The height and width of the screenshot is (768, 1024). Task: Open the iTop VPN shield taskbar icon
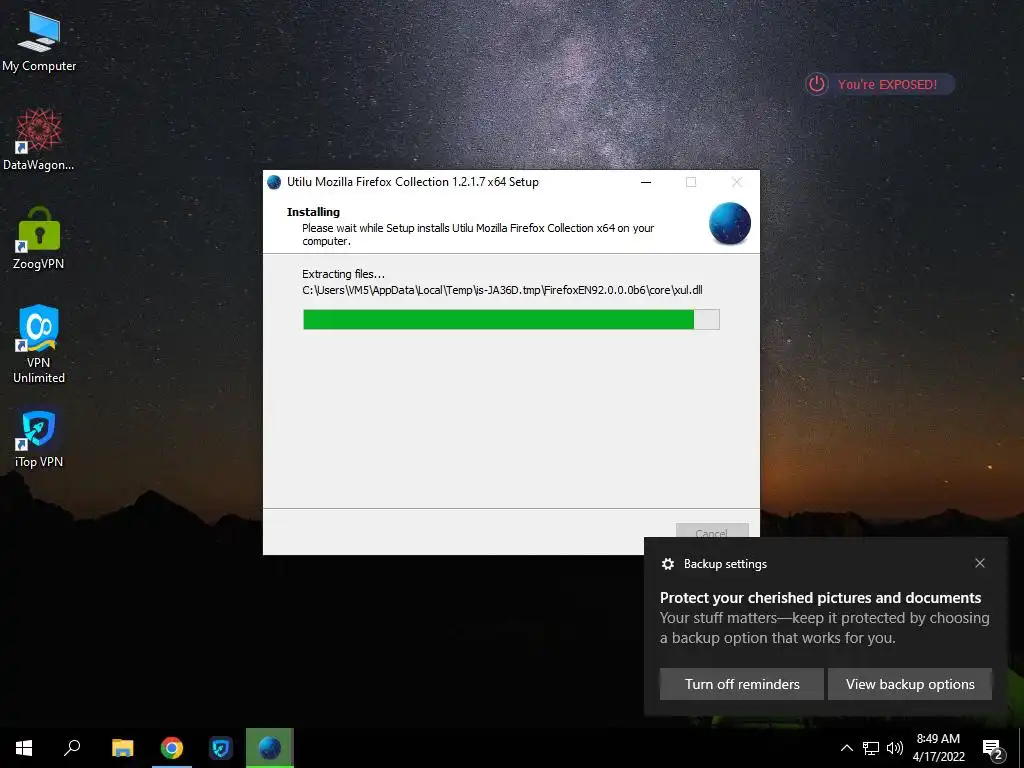(x=221, y=748)
